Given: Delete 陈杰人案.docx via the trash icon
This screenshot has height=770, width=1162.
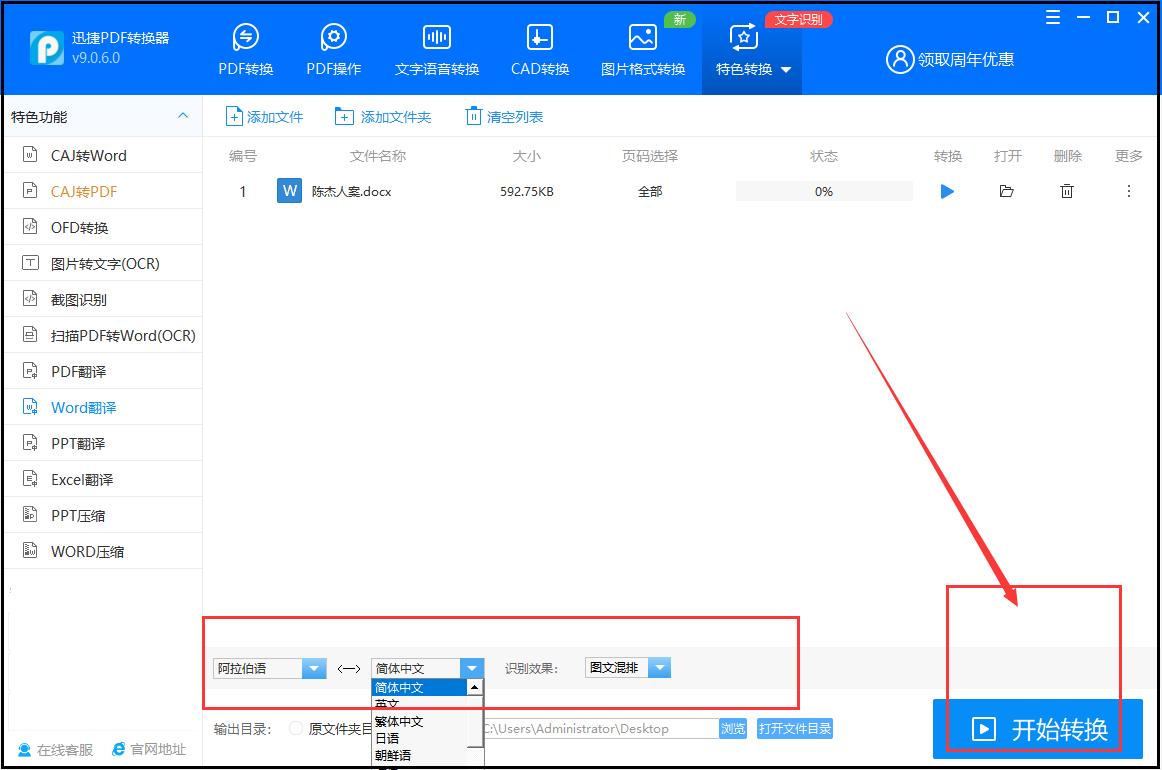Looking at the screenshot, I should pos(1067,191).
